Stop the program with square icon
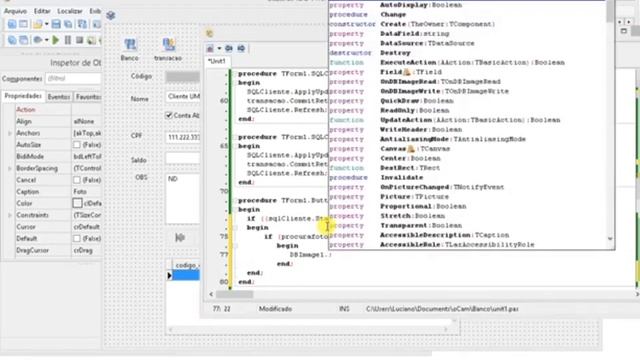Screen dimensions: 640x360 (x=80, y=40)
